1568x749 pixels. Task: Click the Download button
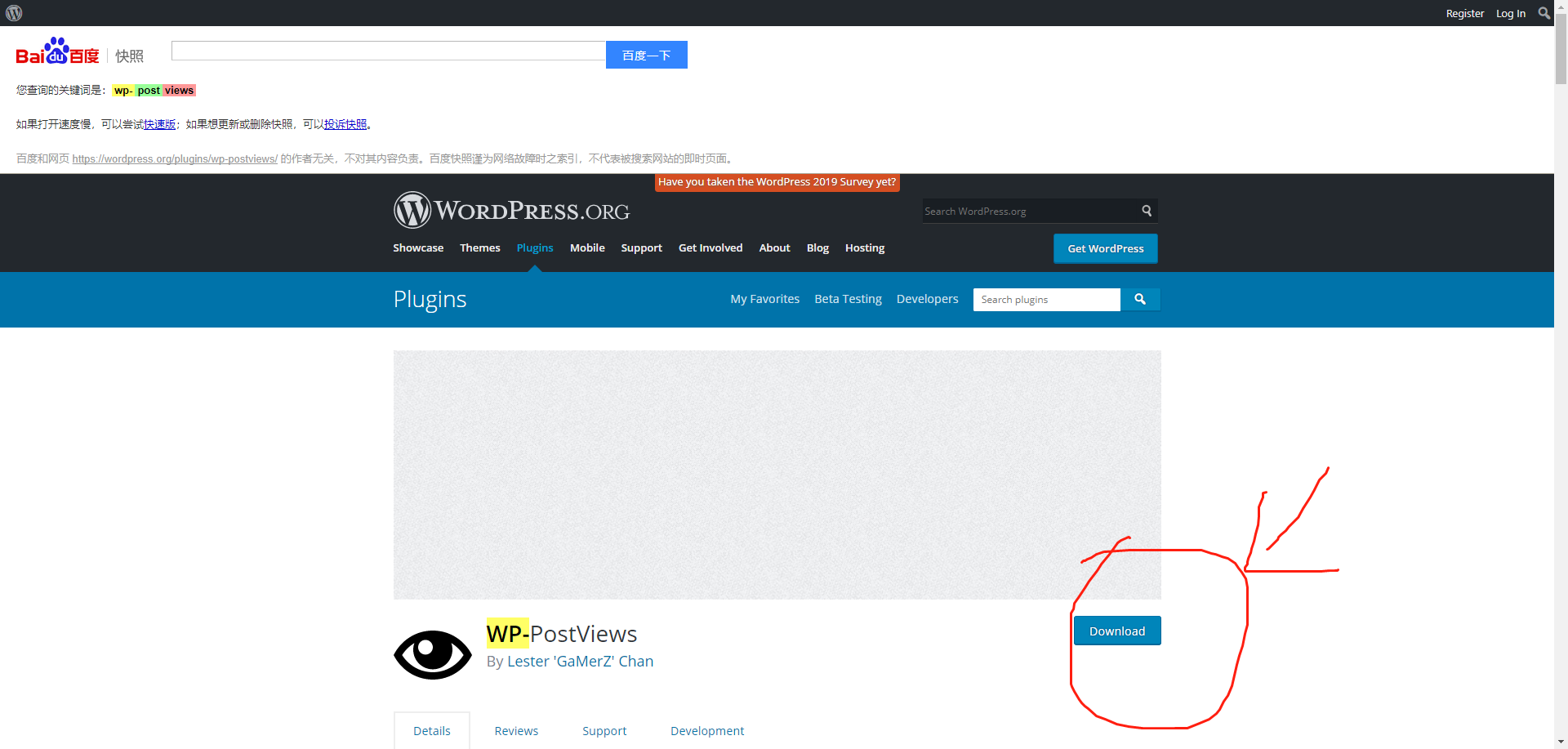pos(1117,631)
